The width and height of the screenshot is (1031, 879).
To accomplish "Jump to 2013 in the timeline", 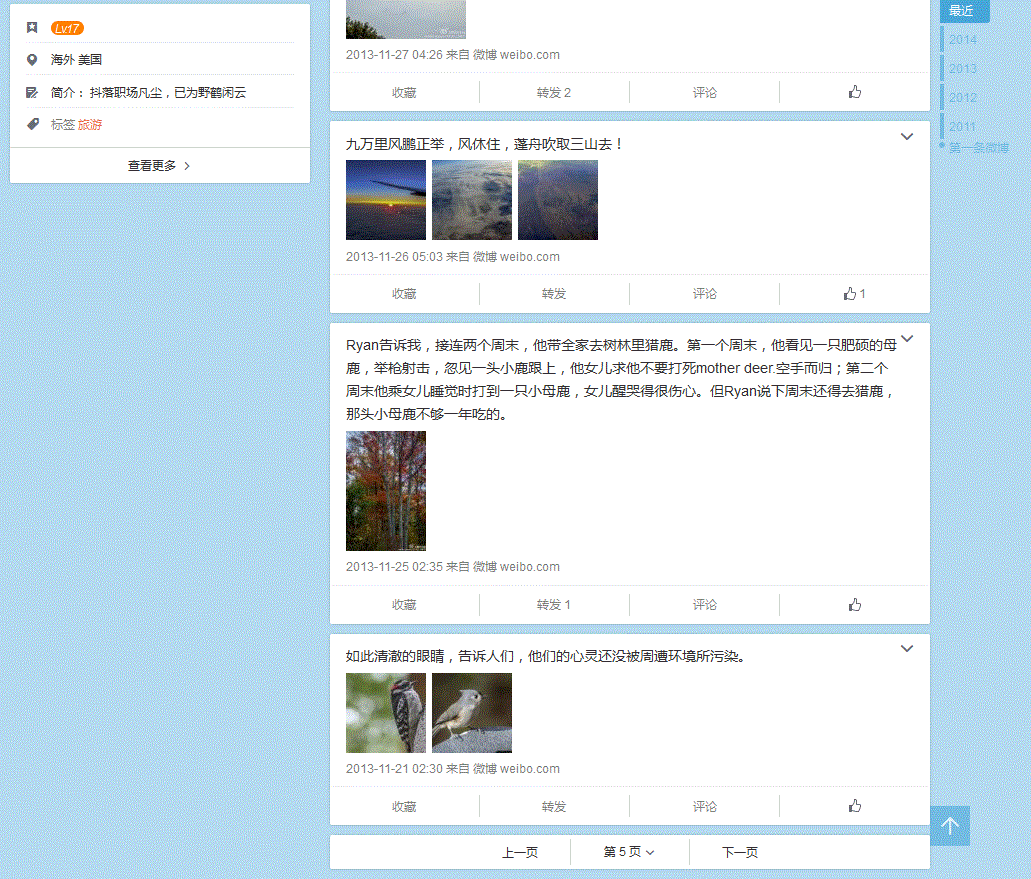I will point(963,68).
